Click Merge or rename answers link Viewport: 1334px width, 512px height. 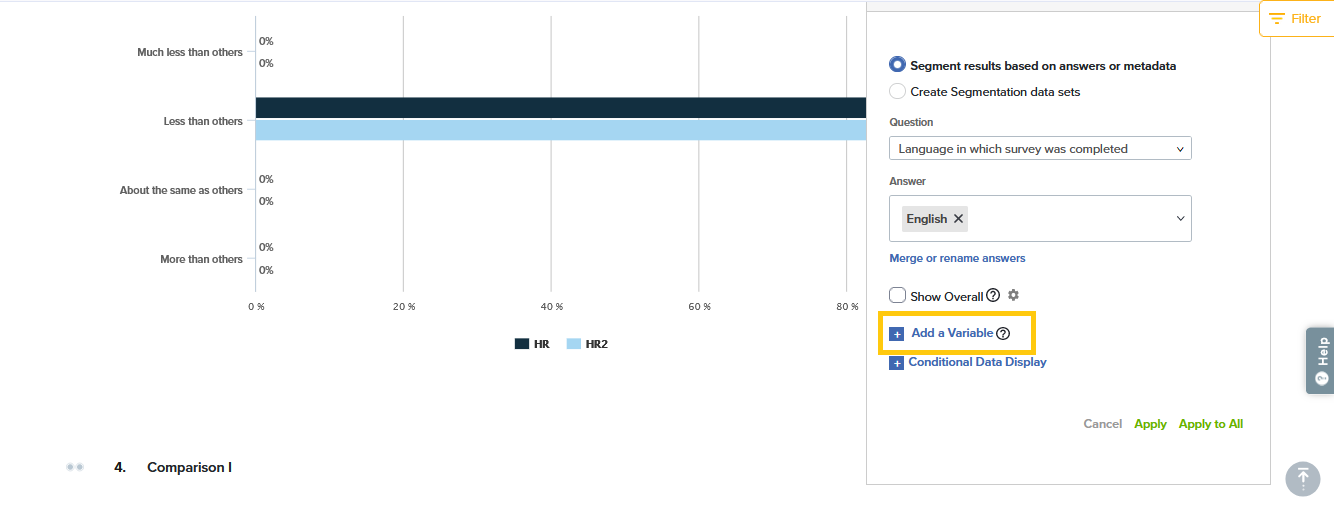click(x=957, y=258)
